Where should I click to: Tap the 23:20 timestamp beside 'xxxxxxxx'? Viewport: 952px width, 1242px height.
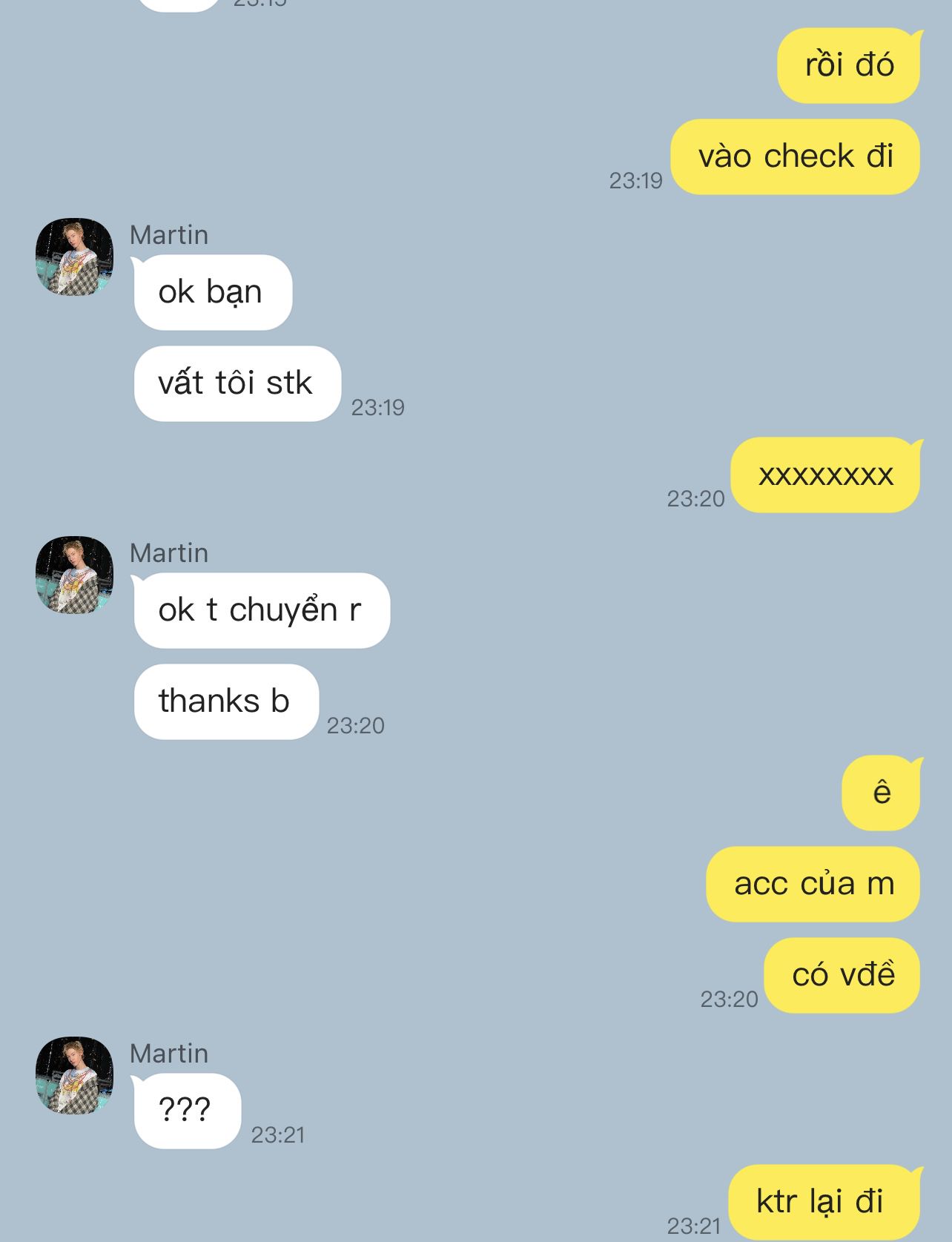(x=695, y=498)
